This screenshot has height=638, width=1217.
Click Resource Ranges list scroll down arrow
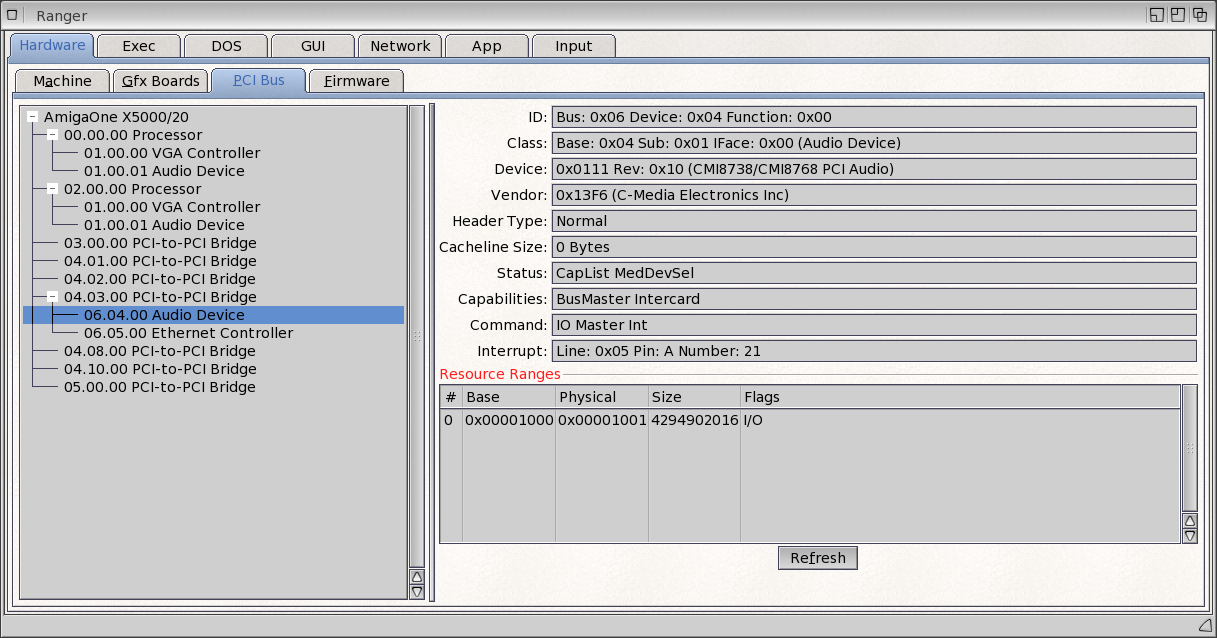pos(1189,536)
